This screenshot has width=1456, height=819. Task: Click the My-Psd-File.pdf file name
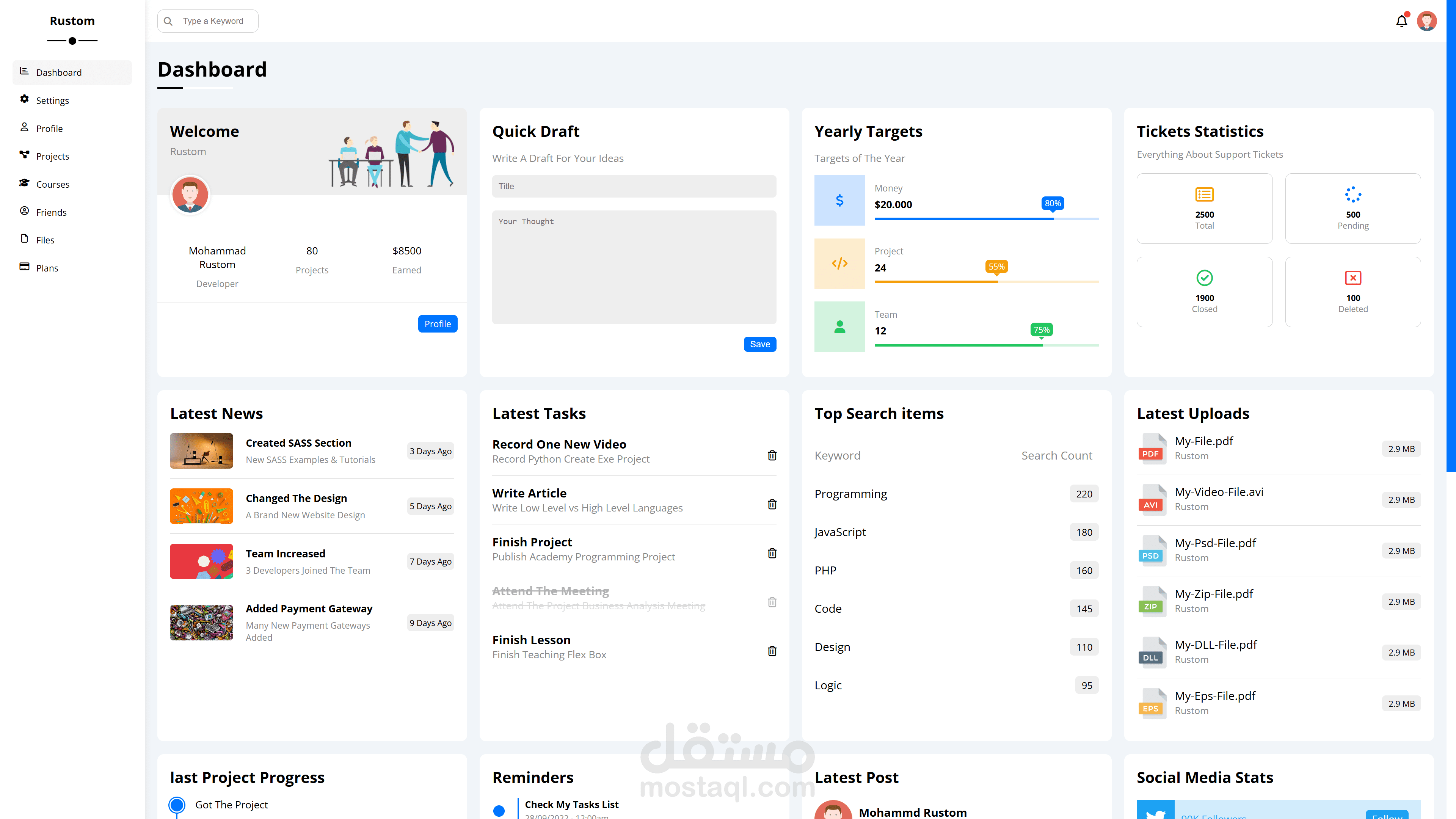[x=1215, y=543]
